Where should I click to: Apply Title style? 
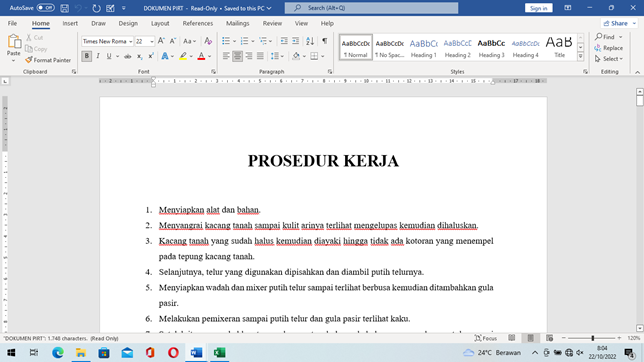point(559,47)
